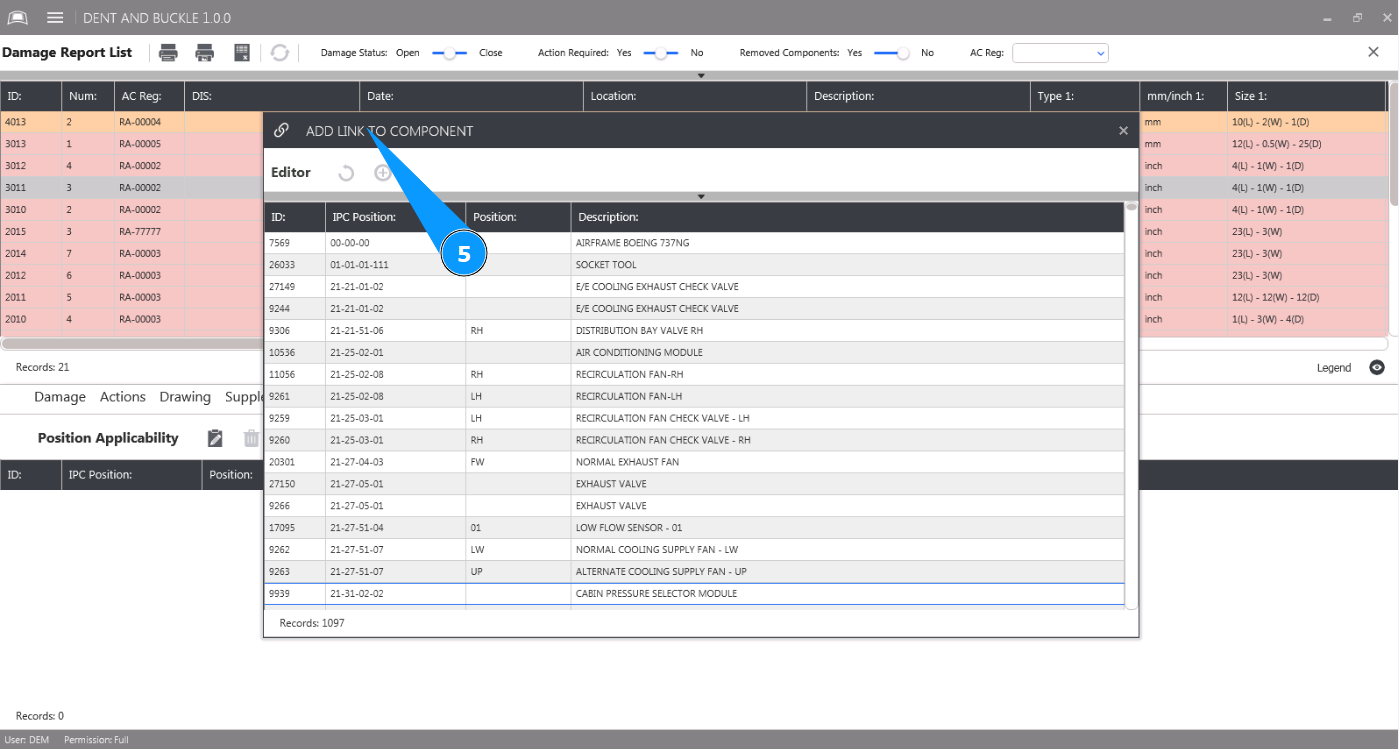1399x749 pixels.
Task: Click the vertical scrollbar of the component list
Action: (1132, 405)
